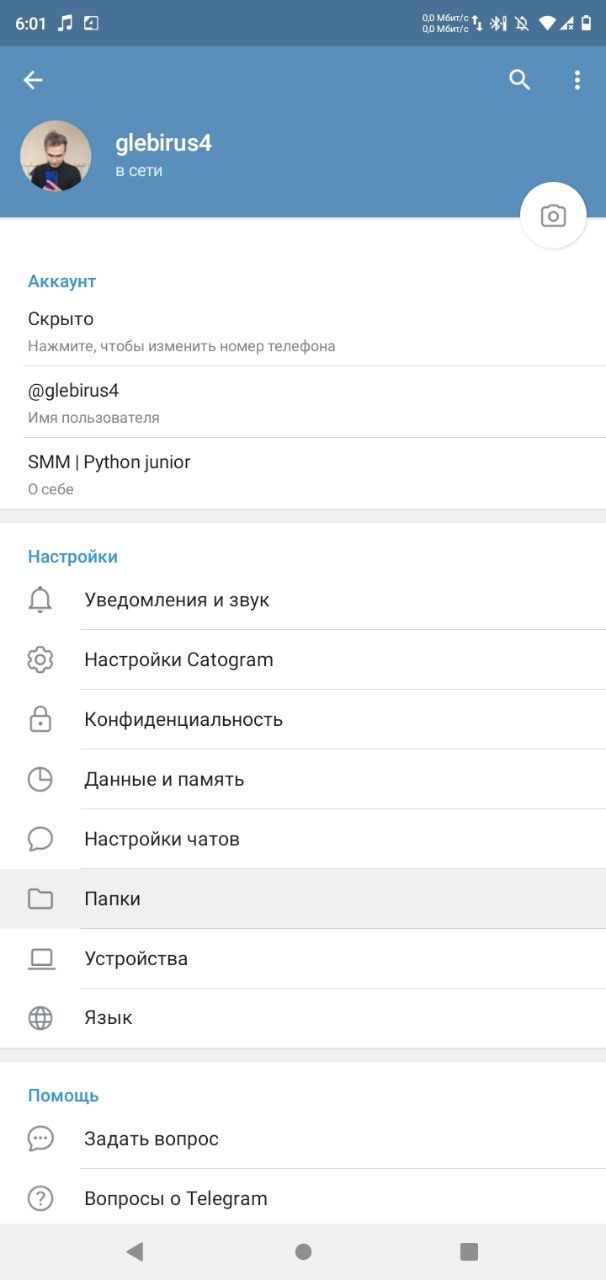This screenshot has width=606, height=1280.
Task: Open Задать вопрос help entry
Action: coord(303,1139)
